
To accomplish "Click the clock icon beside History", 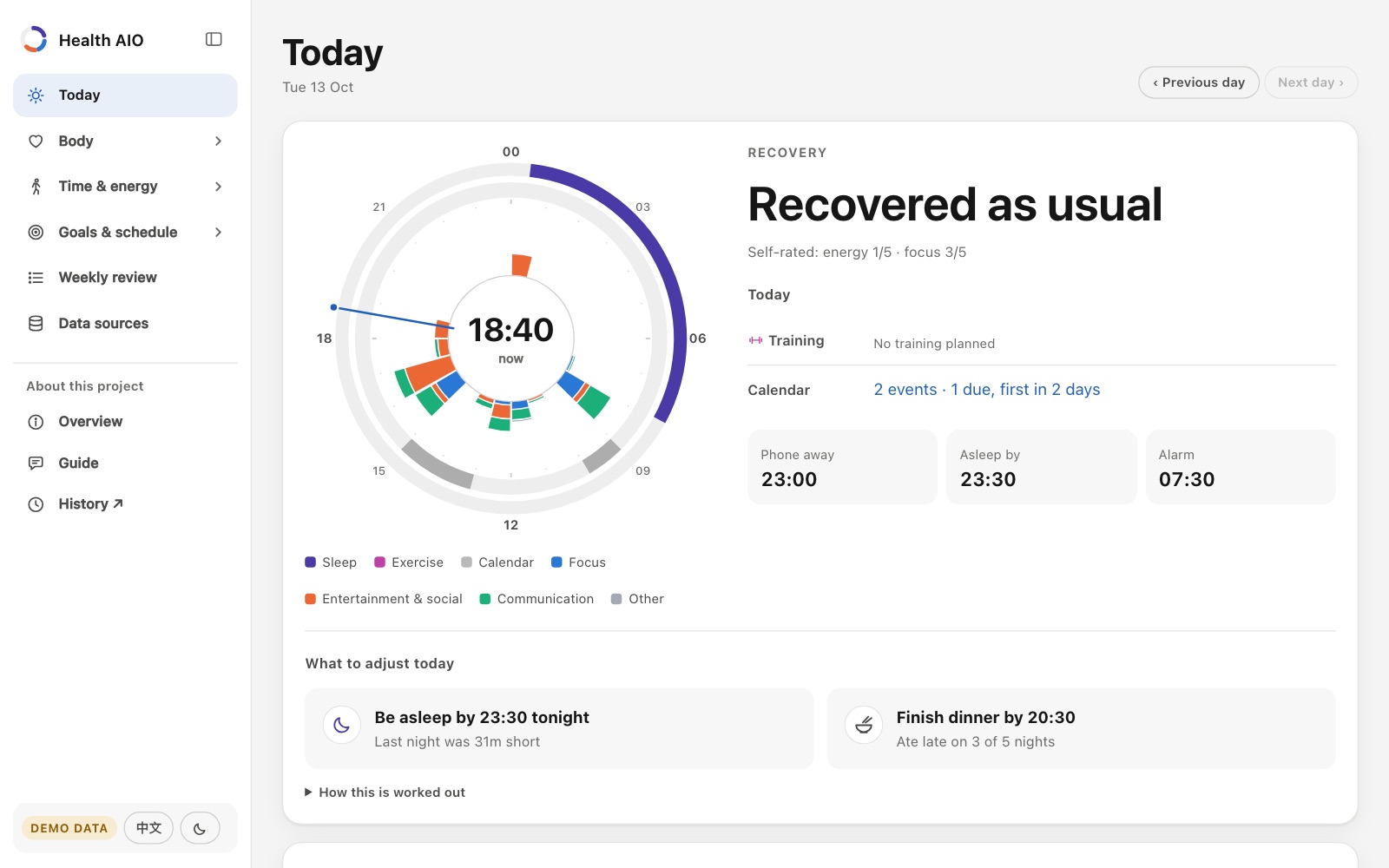I will click(x=36, y=504).
